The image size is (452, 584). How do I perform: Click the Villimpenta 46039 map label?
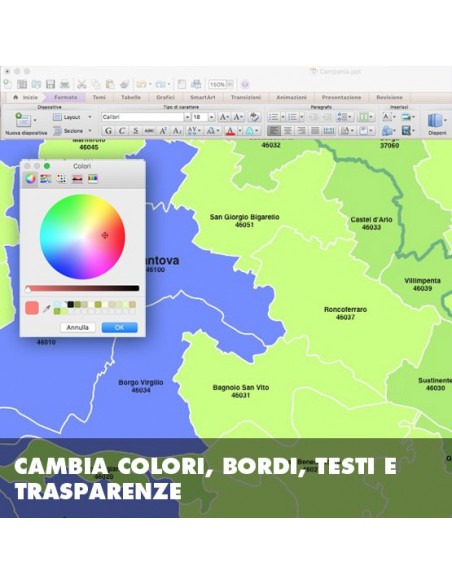point(422,285)
